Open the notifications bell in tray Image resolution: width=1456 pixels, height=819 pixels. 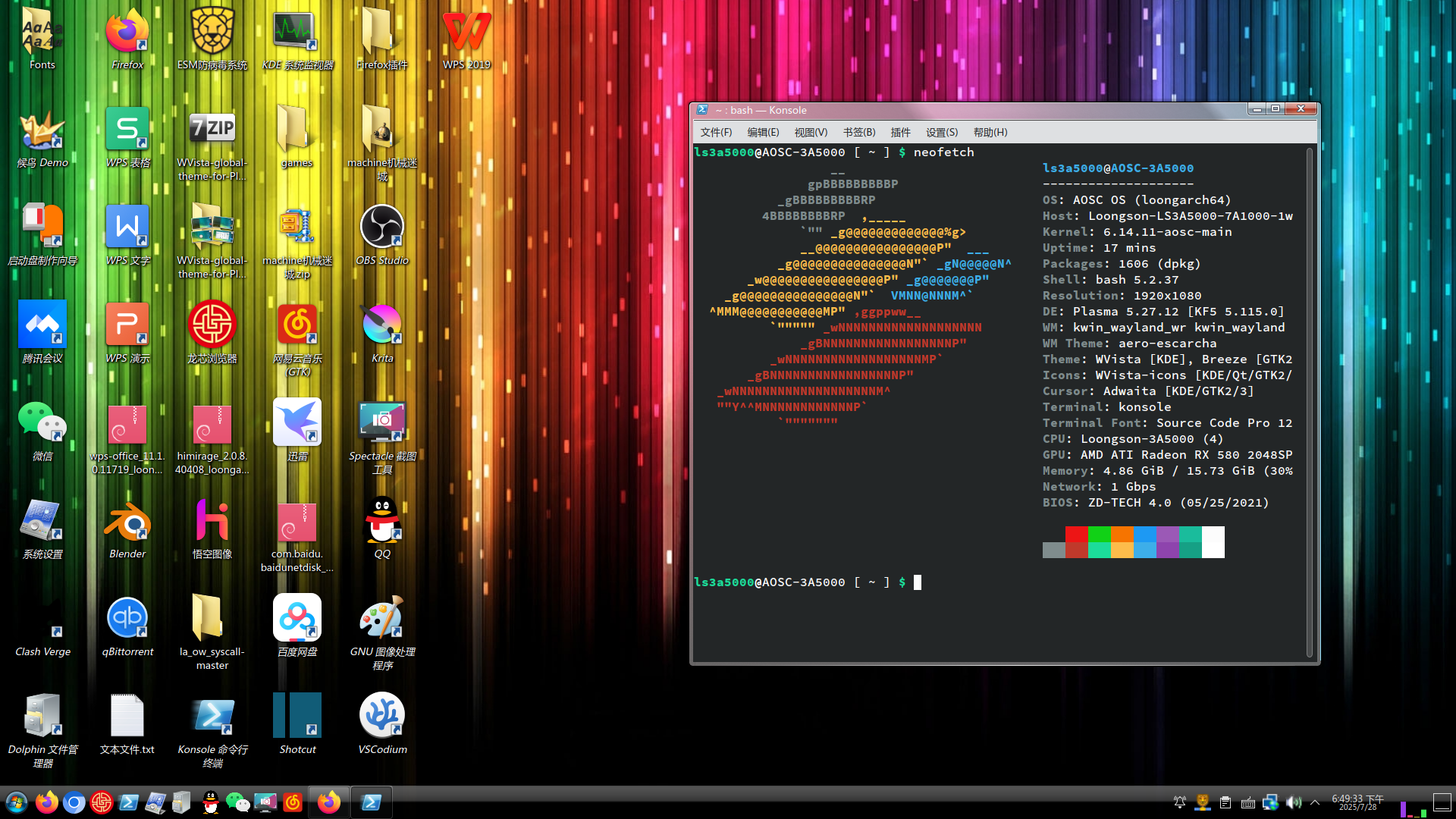pyautogui.click(x=1180, y=802)
